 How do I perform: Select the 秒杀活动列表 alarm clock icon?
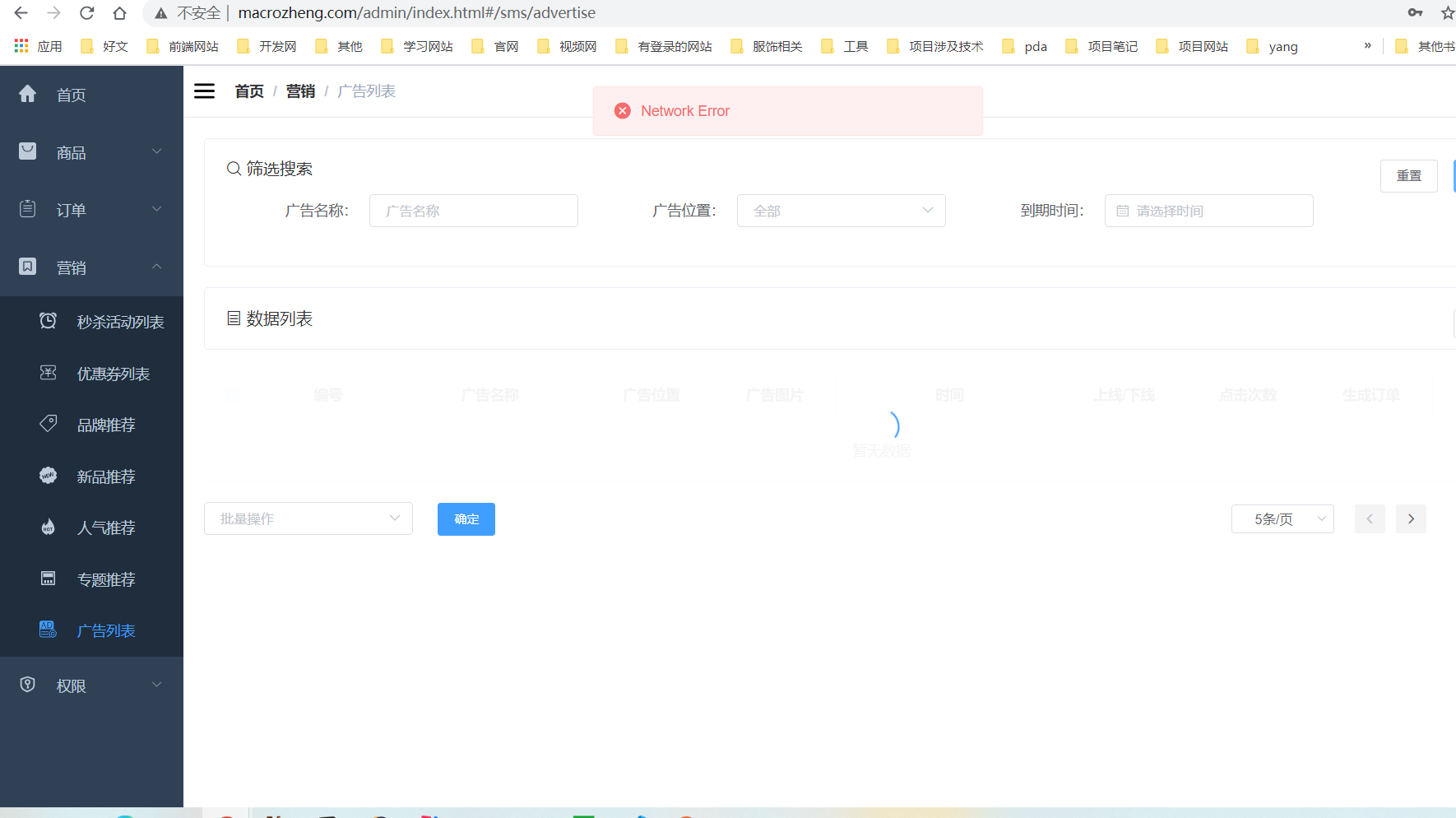(x=48, y=321)
